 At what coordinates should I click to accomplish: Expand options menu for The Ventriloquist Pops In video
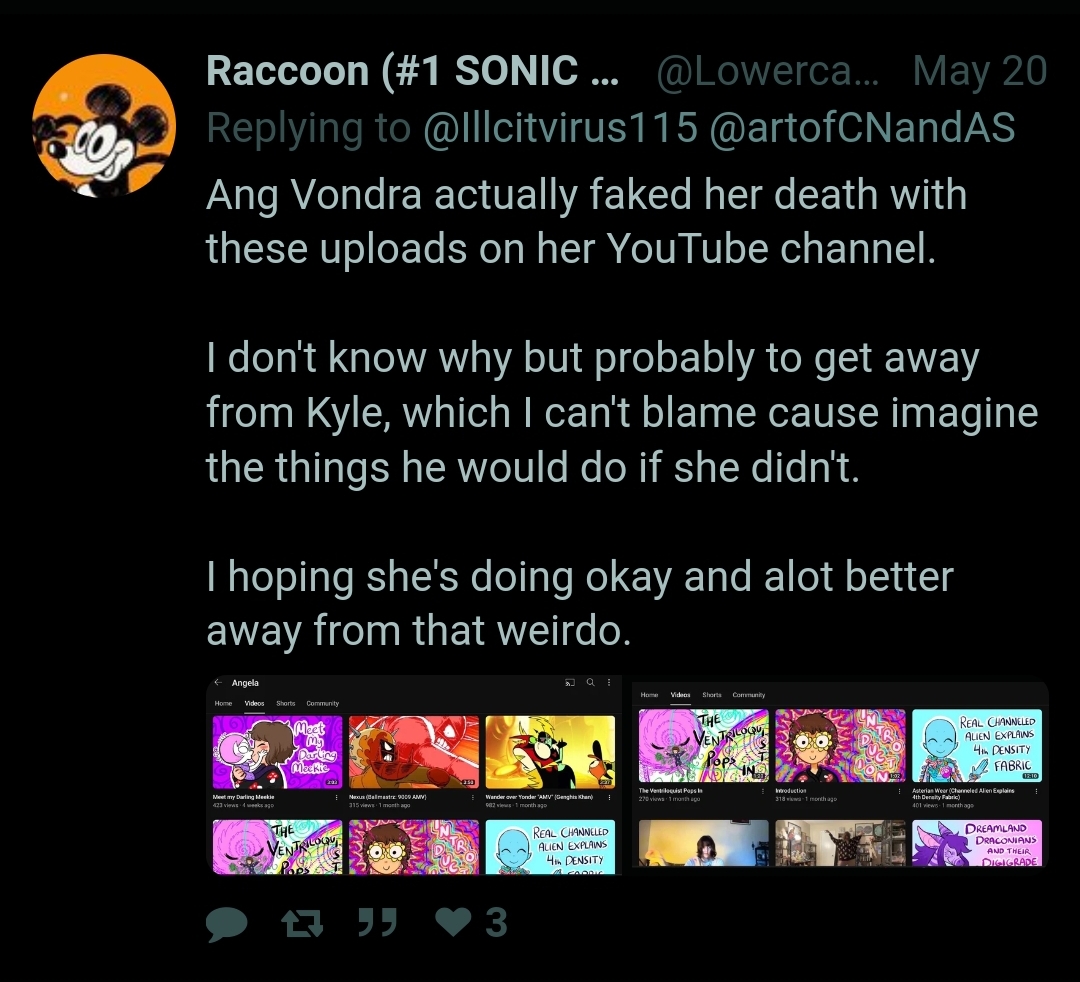click(762, 791)
